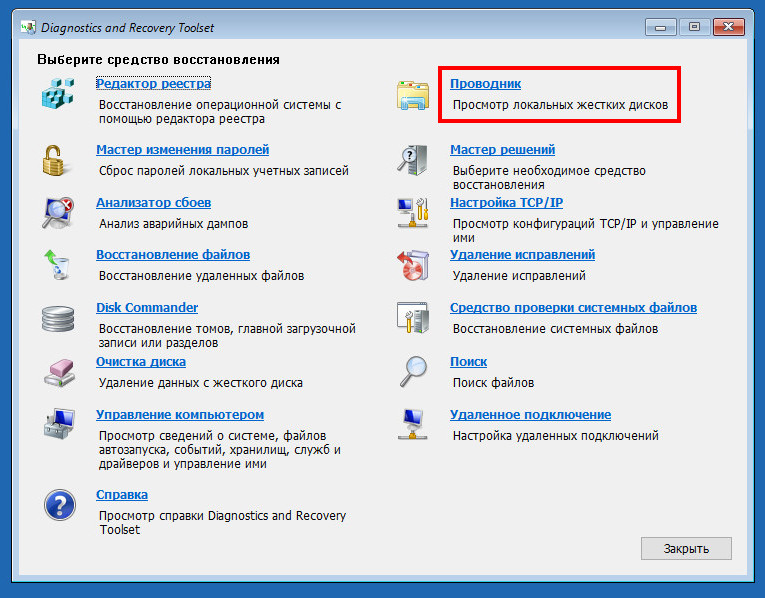Click text Восстановление системных файлов
This screenshot has width=765, height=598.
555,329
